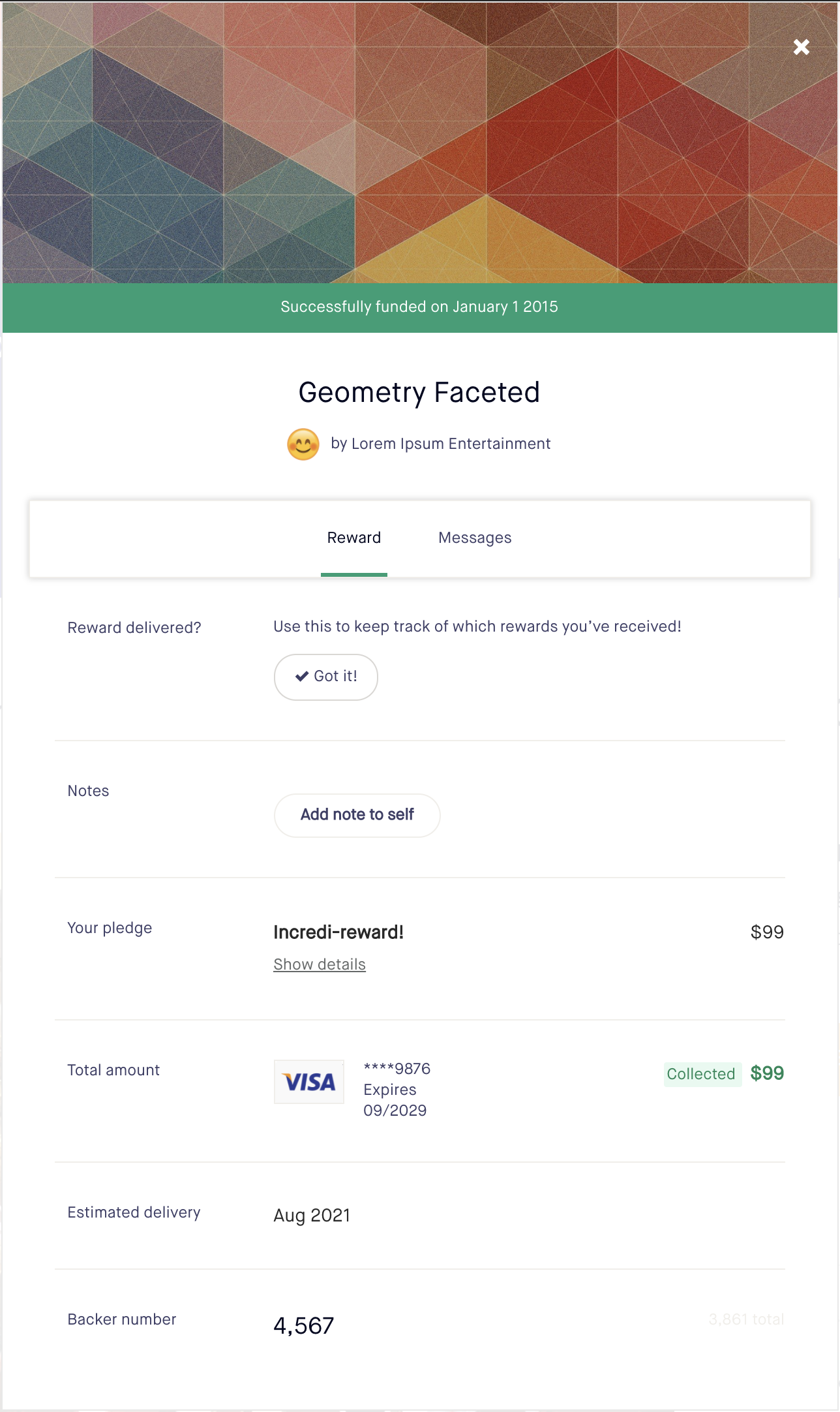Click the faint 3,861 total text
Image resolution: width=840 pixels, height=1412 pixels.
coord(746,1319)
